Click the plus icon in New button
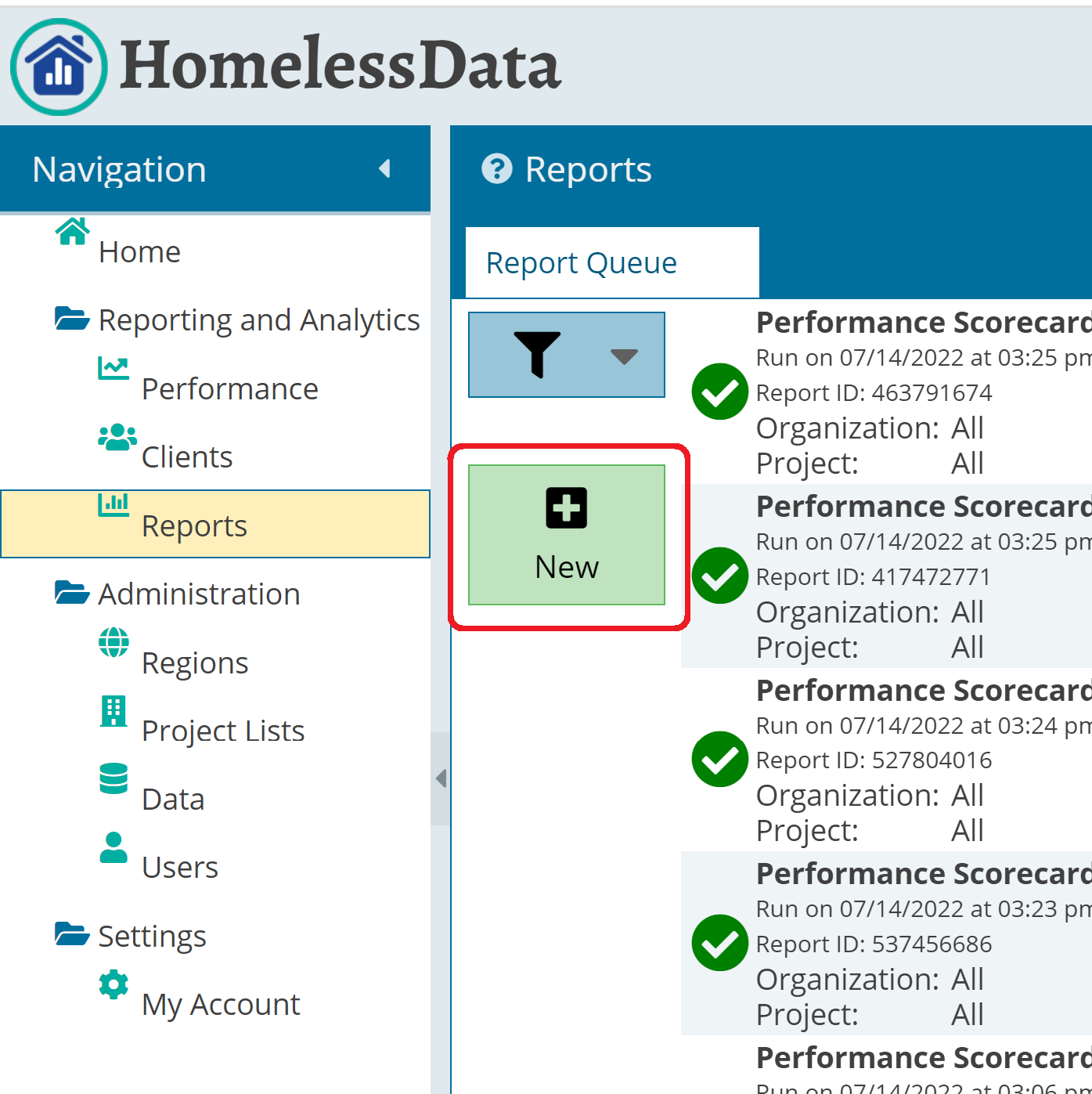Image resolution: width=1092 pixels, height=1094 pixels. 567,508
